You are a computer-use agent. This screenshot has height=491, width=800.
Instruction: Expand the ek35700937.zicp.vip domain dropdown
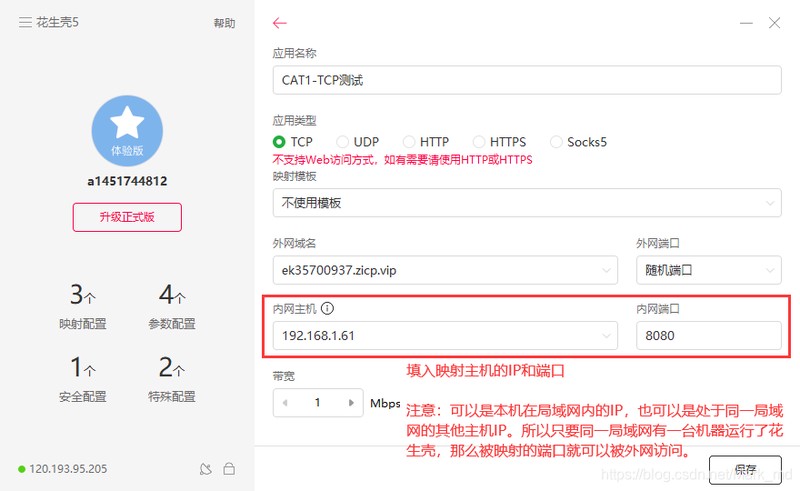click(x=445, y=270)
